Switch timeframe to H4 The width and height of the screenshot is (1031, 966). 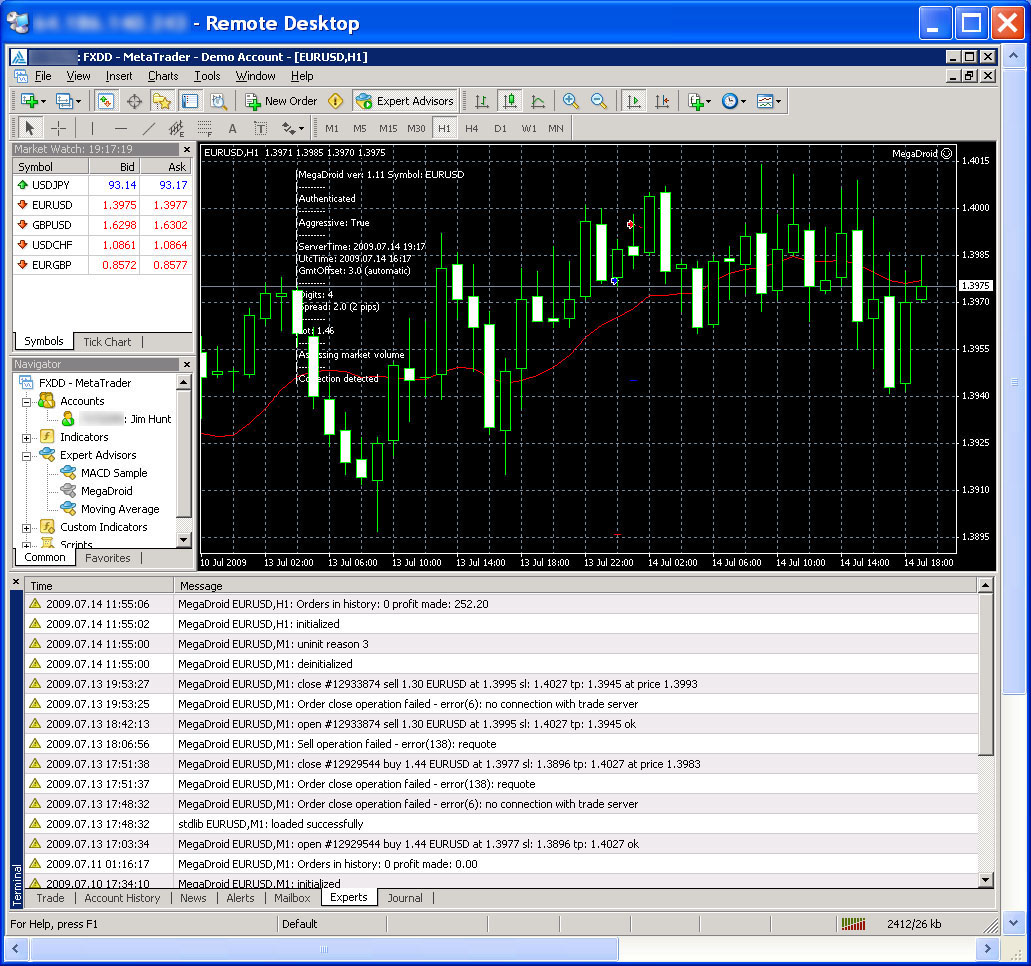click(x=471, y=128)
